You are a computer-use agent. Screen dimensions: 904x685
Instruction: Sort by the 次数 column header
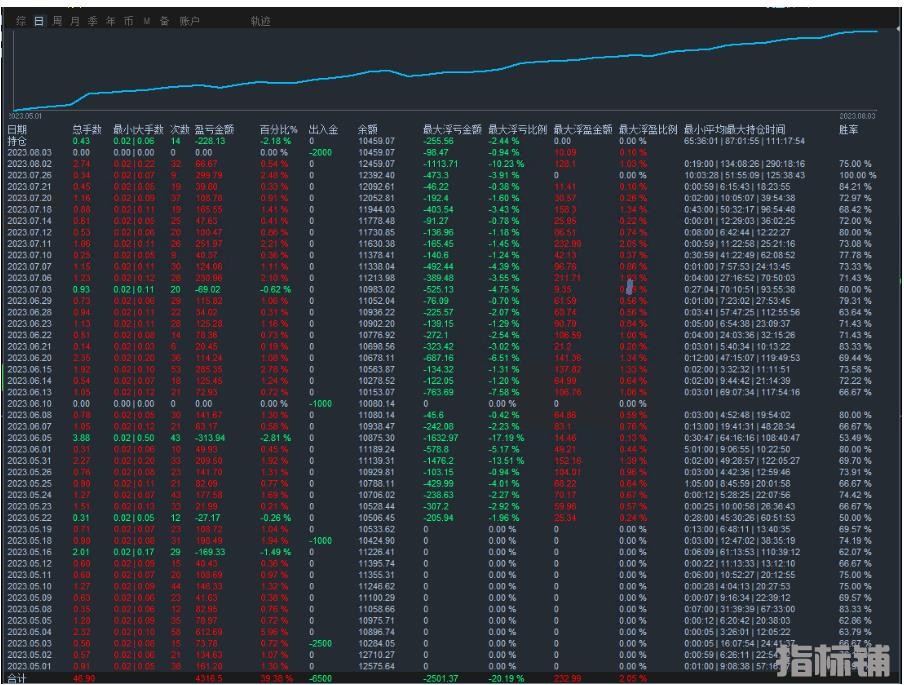(x=180, y=129)
